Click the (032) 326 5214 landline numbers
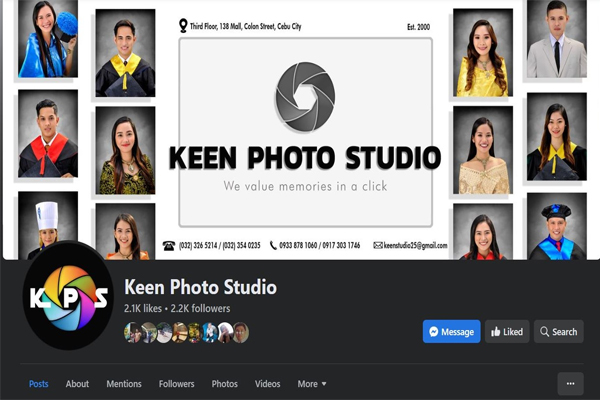The image size is (600, 400). [220, 245]
